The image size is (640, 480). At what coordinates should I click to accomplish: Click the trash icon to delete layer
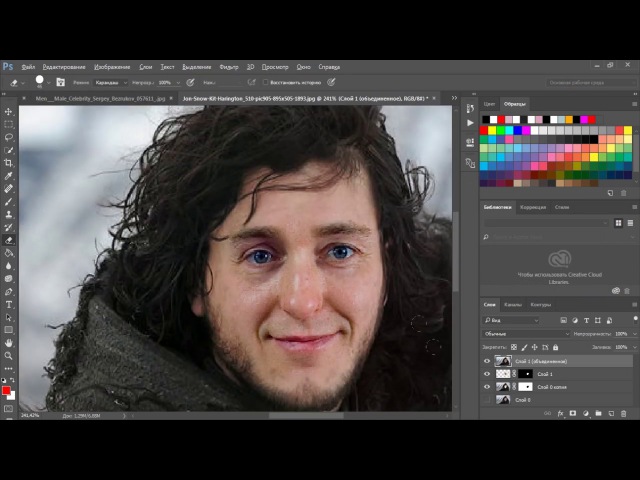pyautogui.click(x=622, y=412)
